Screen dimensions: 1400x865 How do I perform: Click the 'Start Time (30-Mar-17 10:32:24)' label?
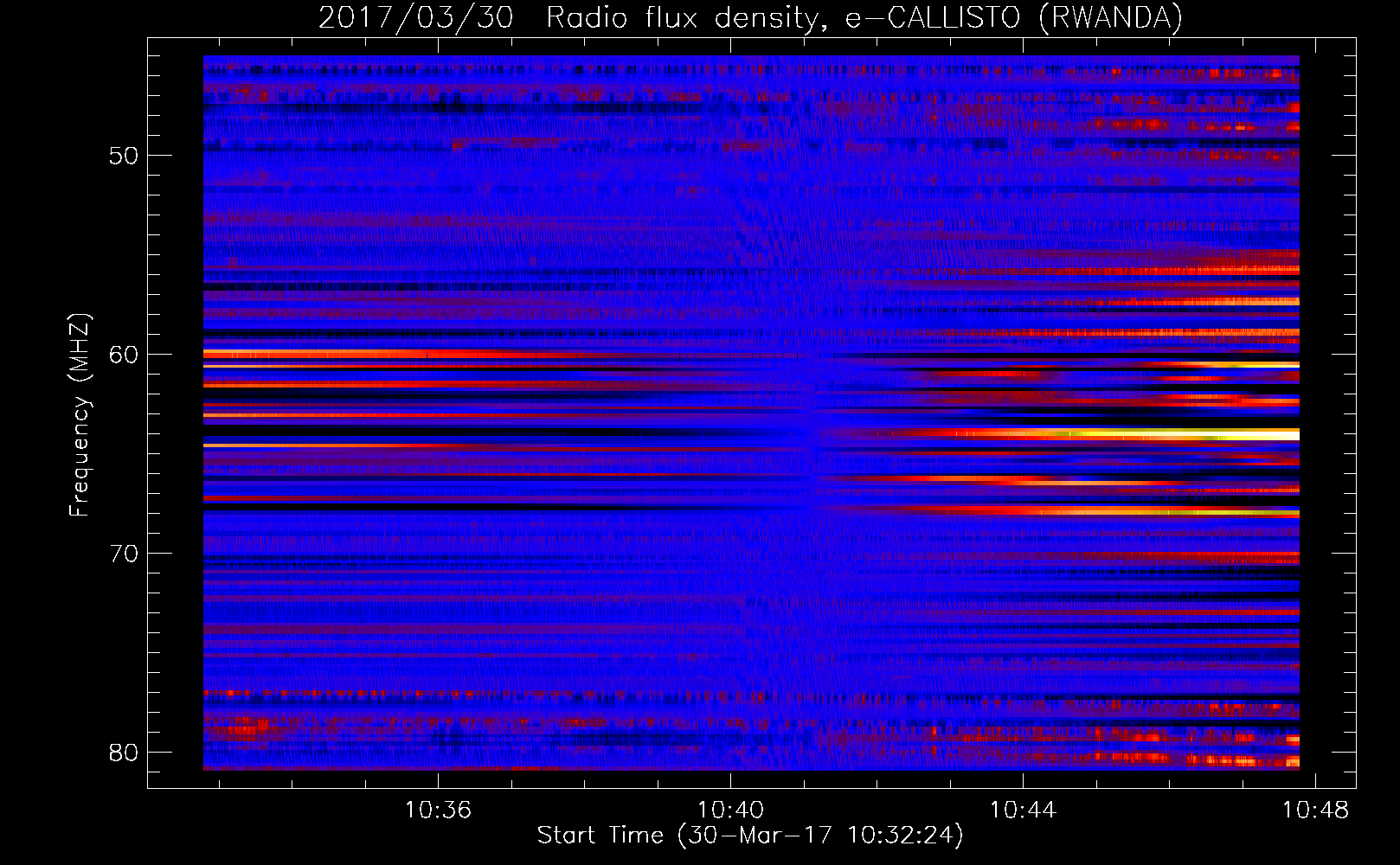pos(750,836)
